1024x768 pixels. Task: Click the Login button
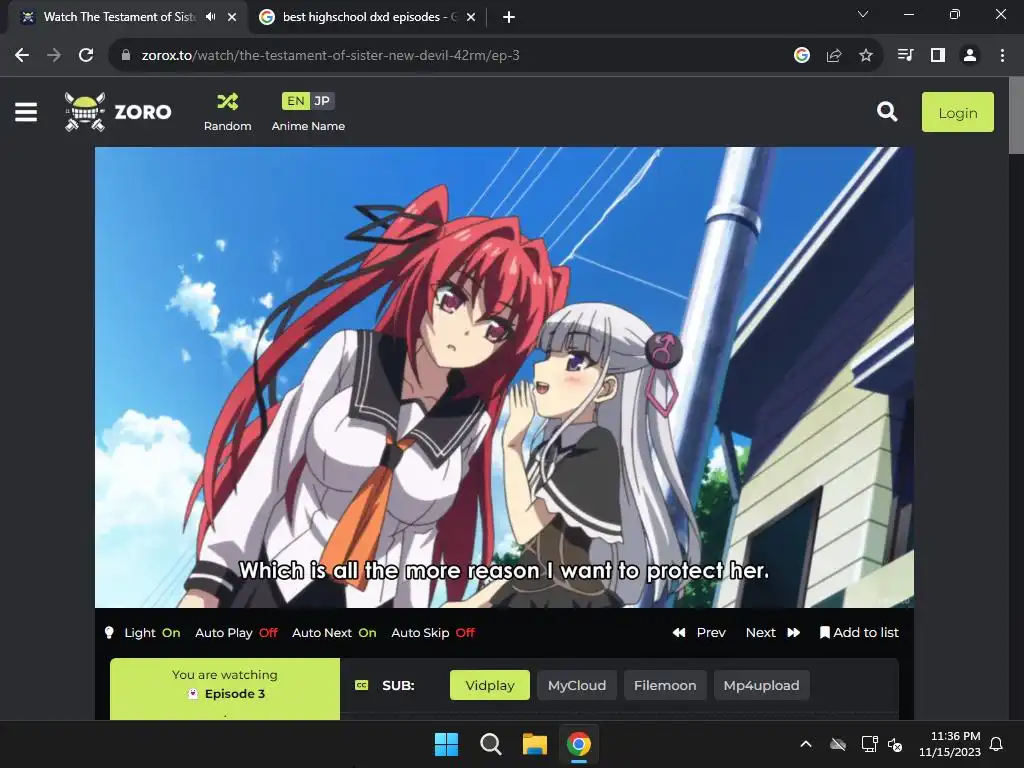pos(957,112)
